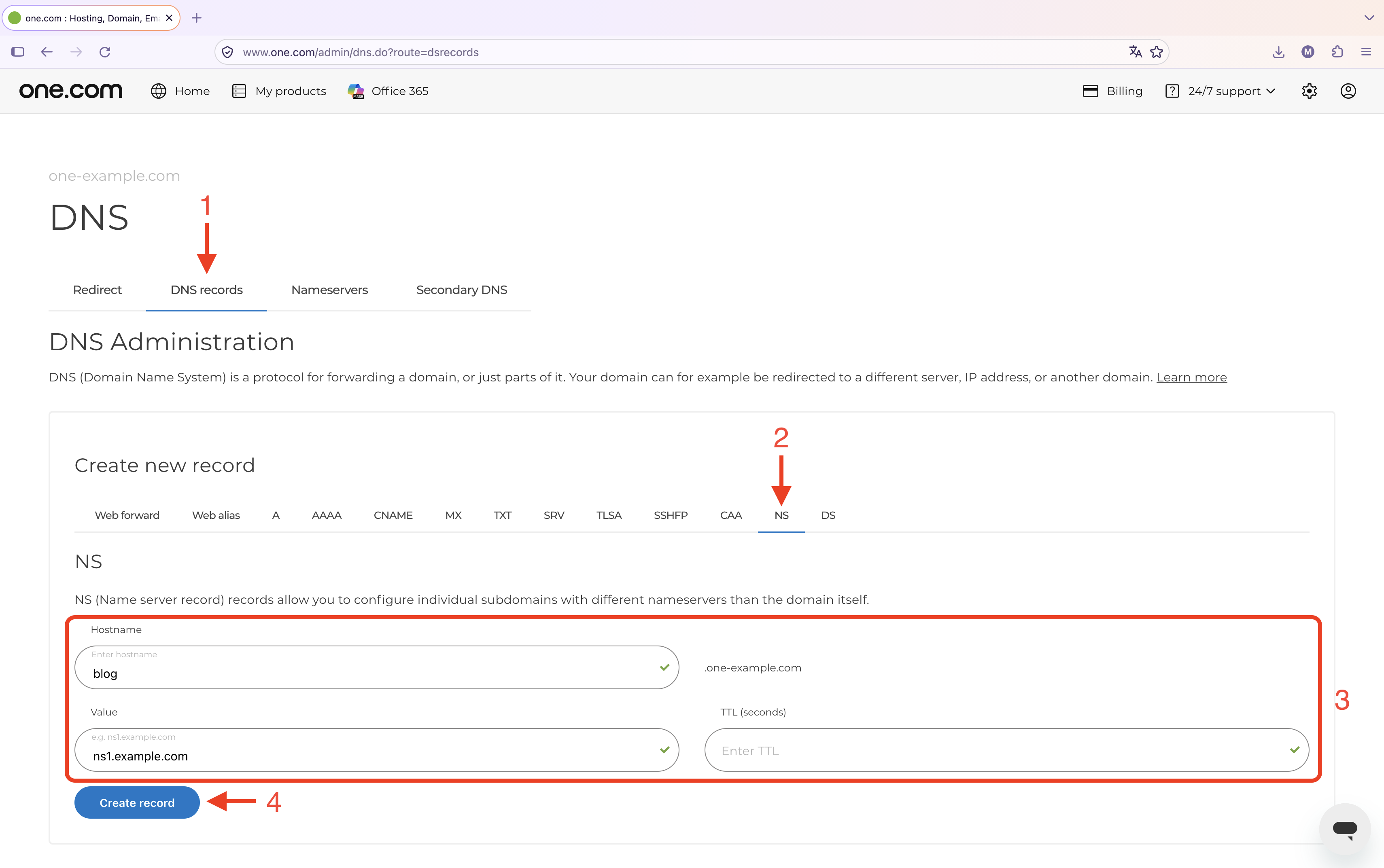
Task: Click the Hostname field containing blog
Action: coord(377,667)
